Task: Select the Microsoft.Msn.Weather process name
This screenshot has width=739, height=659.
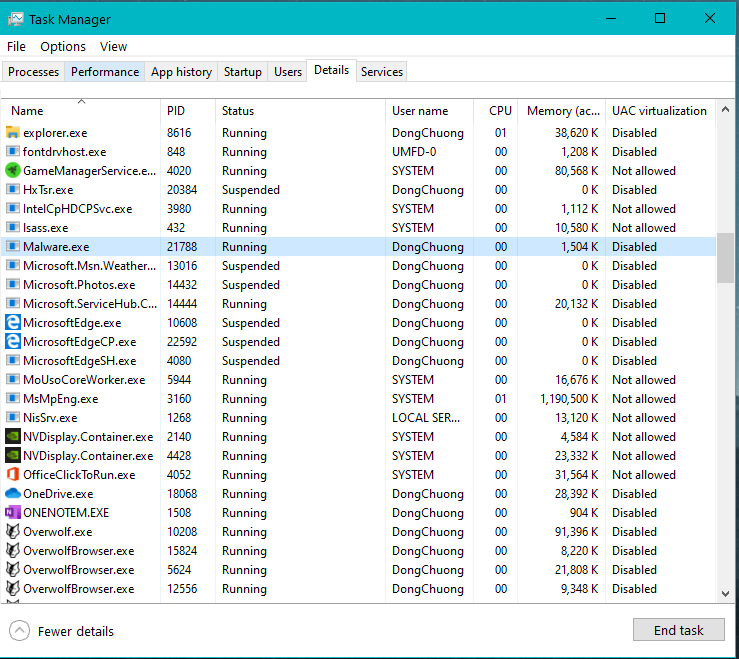Action: click(90, 266)
